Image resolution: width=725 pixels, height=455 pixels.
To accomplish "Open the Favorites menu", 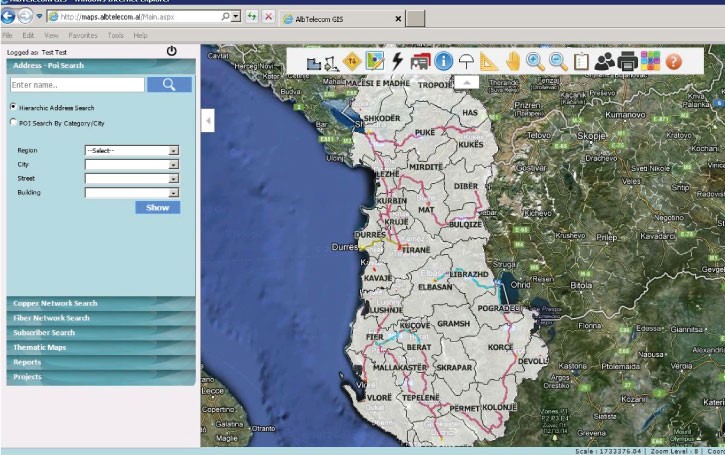I will tap(83, 35).
